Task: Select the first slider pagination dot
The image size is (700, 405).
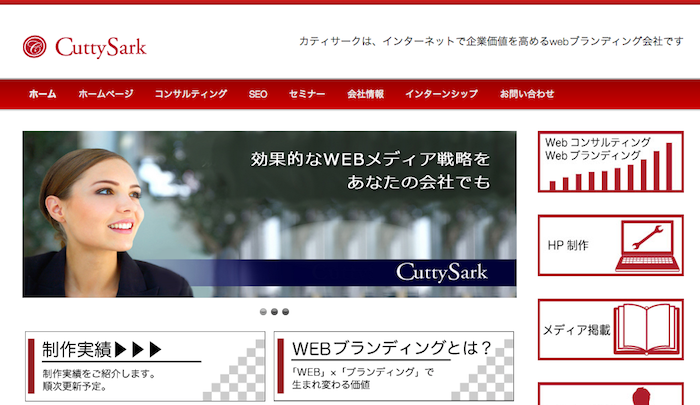Action: (263, 312)
